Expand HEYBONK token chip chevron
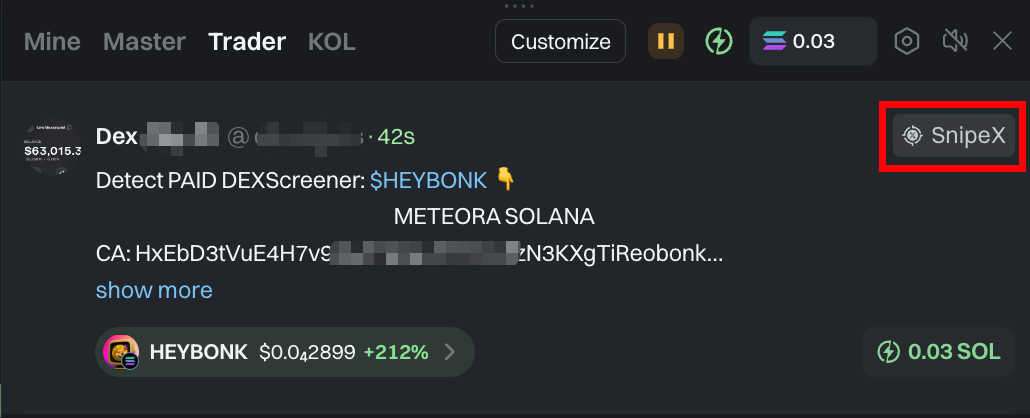 tap(450, 352)
